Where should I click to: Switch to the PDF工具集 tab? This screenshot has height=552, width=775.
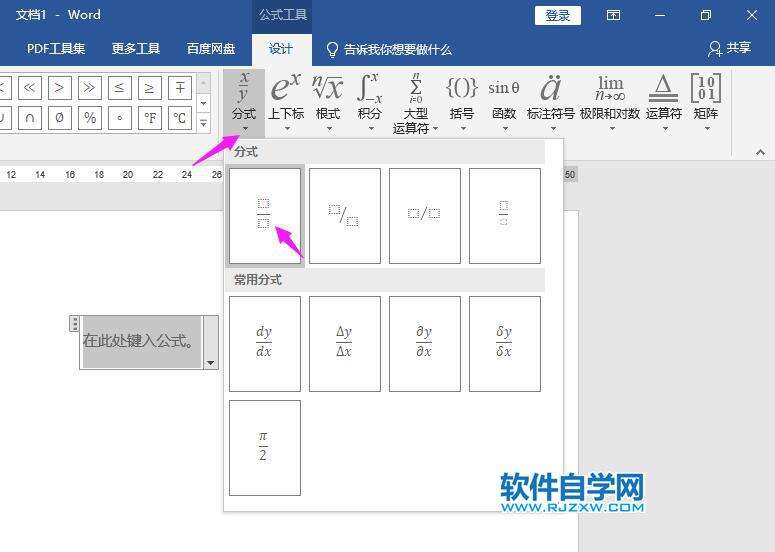tap(56, 49)
